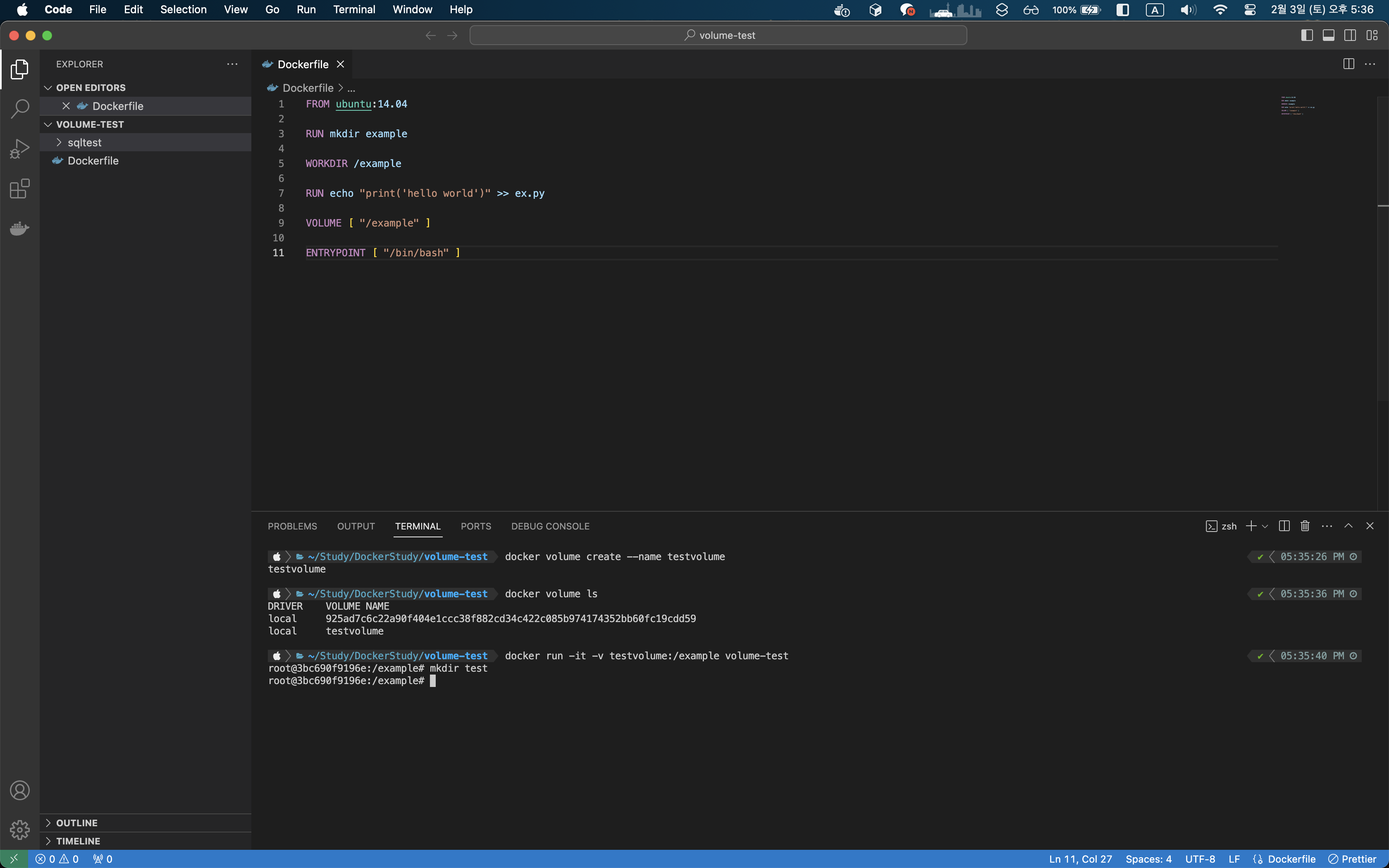
Task: Click the volume-test command center search box
Action: click(x=718, y=36)
